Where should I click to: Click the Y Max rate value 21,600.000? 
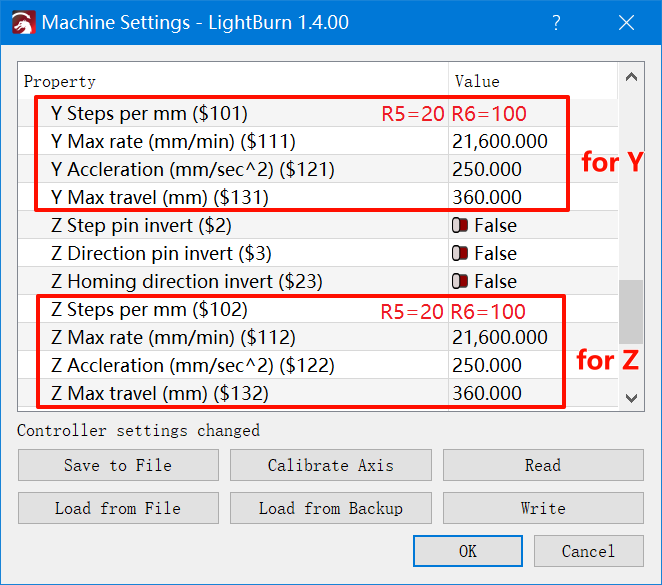(x=500, y=141)
